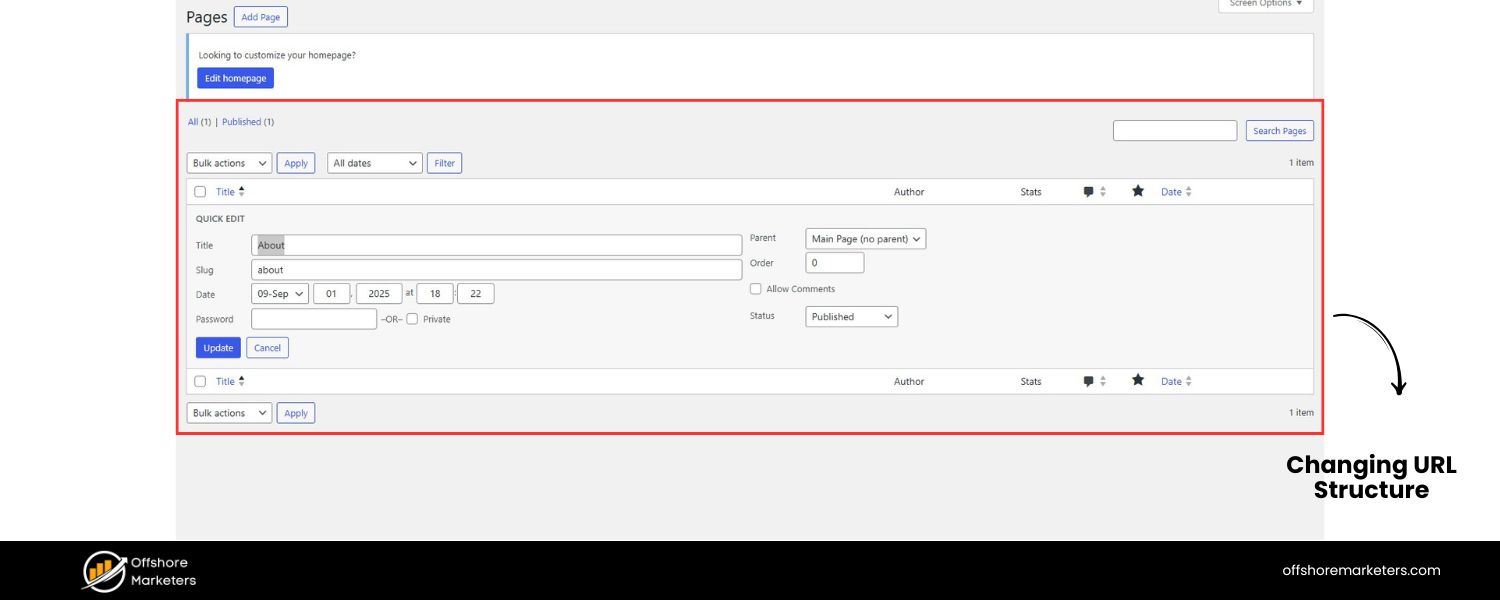
Task: Select all pages using the header checkbox
Action: tap(199, 191)
